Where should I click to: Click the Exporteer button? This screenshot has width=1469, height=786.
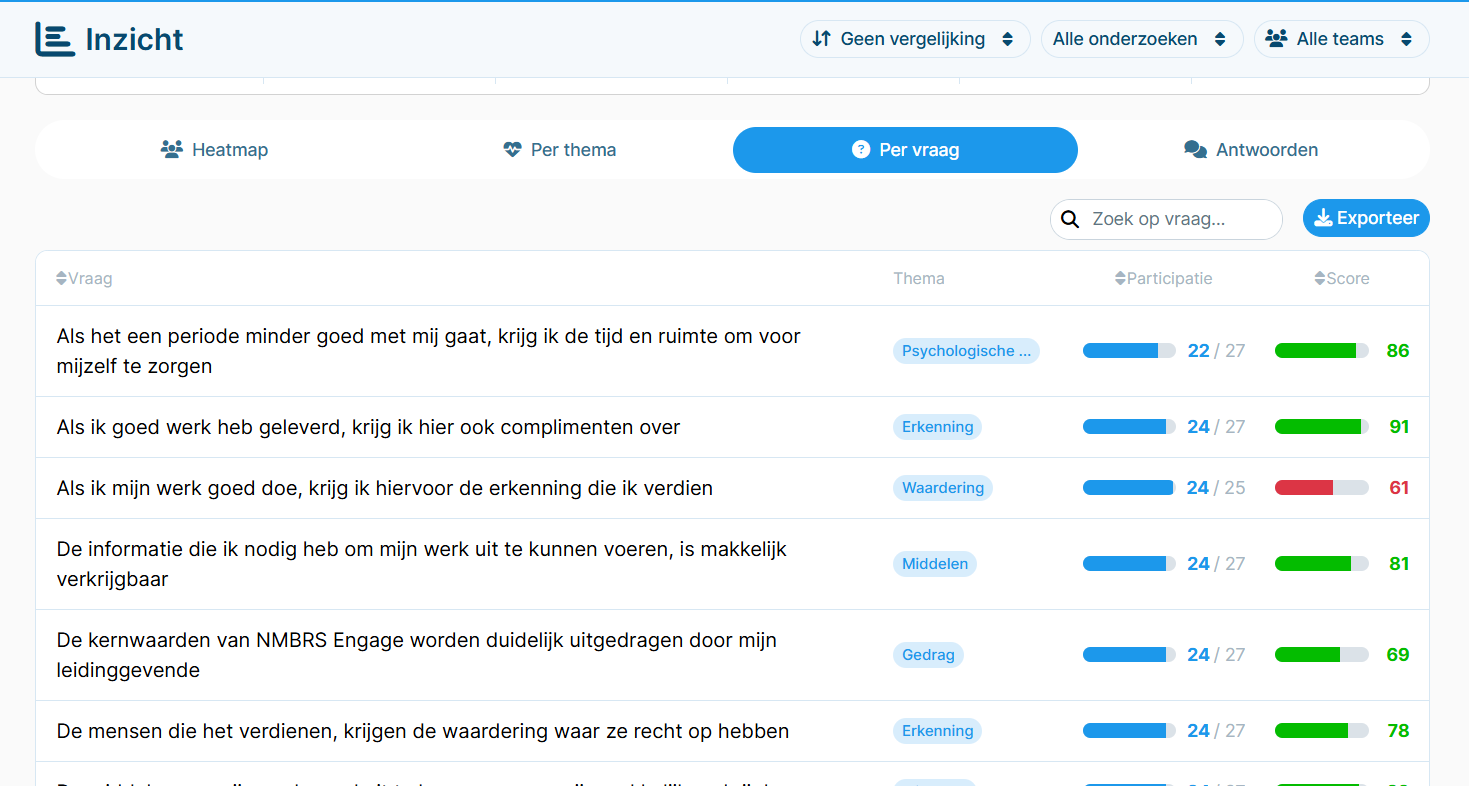[x=1366, y=218]
